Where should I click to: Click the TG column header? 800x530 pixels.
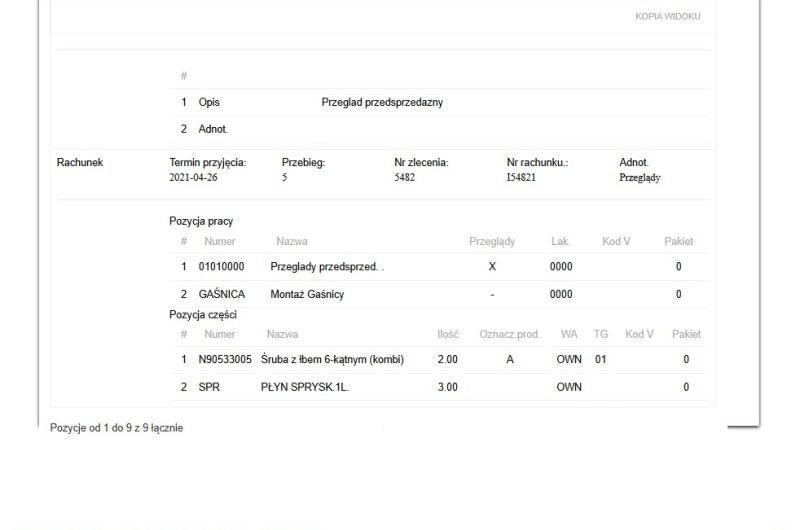[x=601, y=334]
